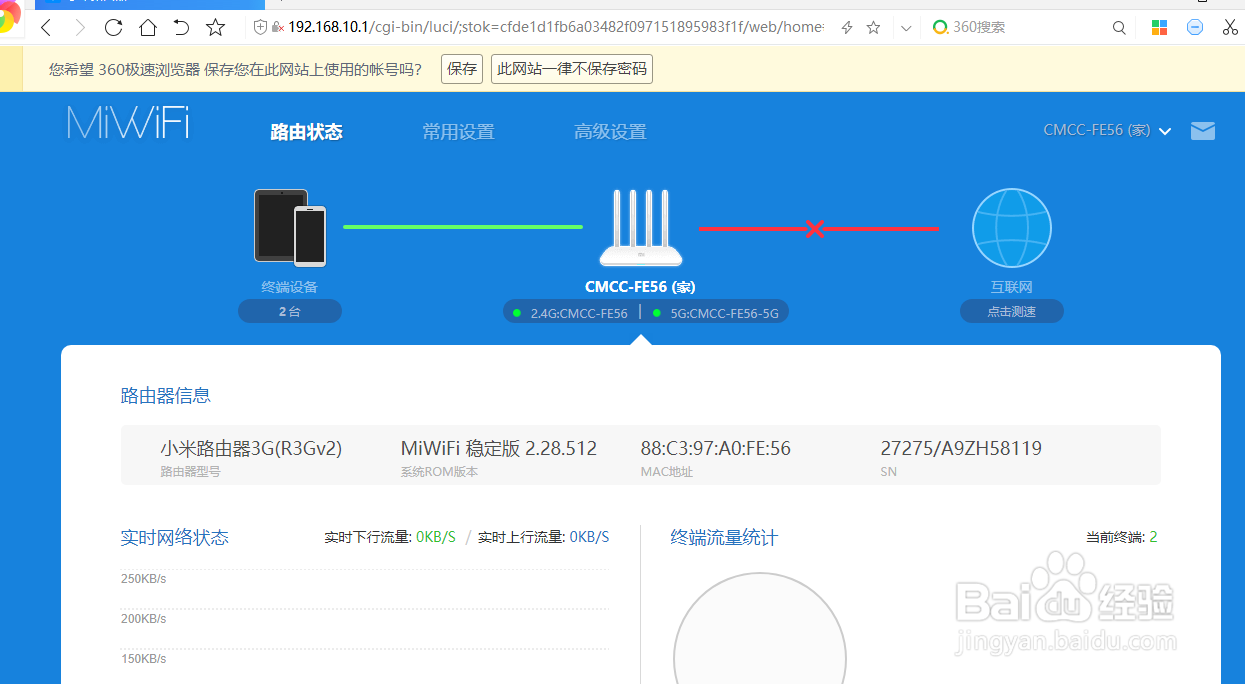Click the internet globe icon
This screenshot has height=684, width=1245.
click(x=1012, y=228)
